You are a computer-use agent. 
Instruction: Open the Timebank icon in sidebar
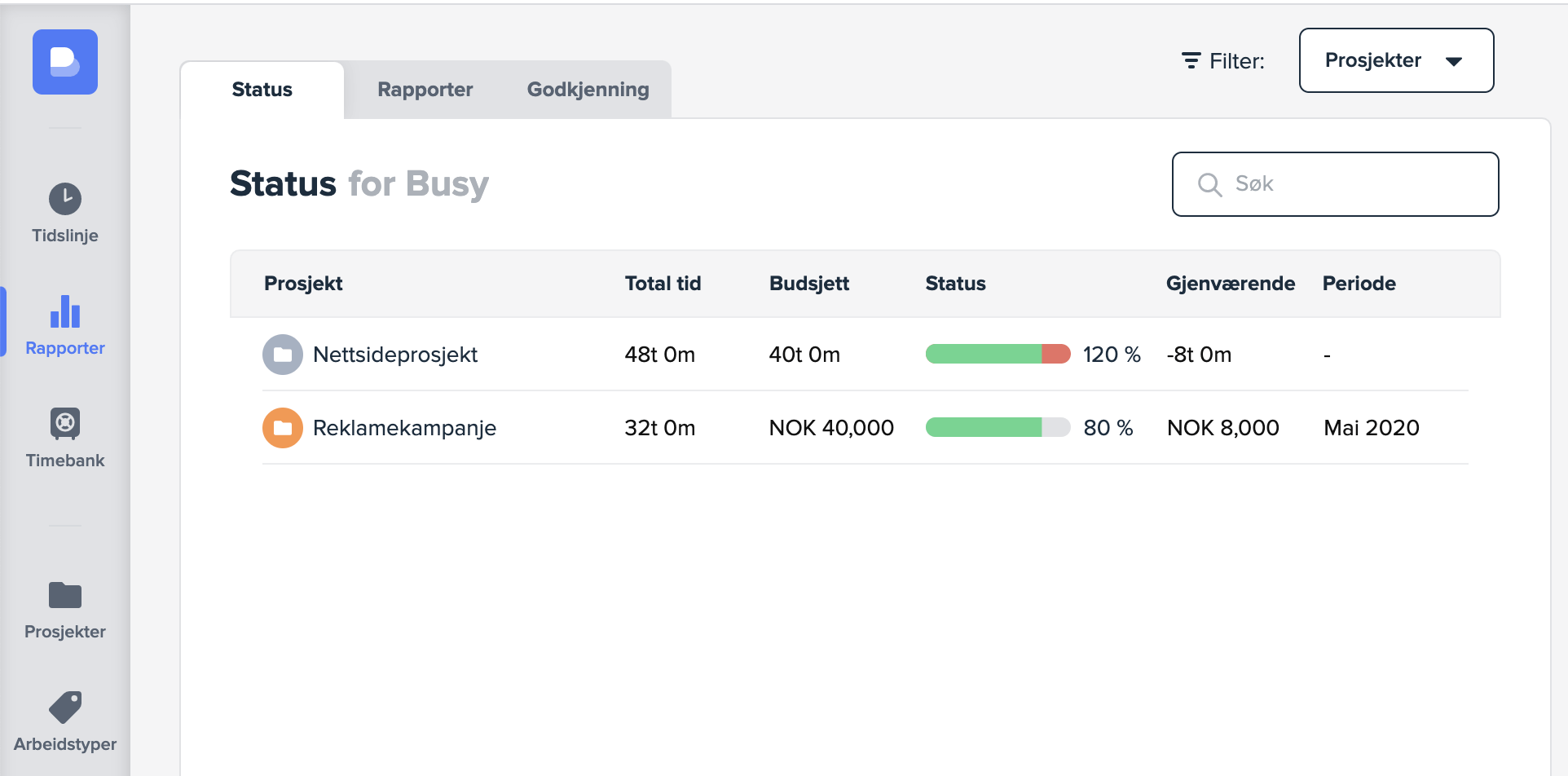point(65,424)
